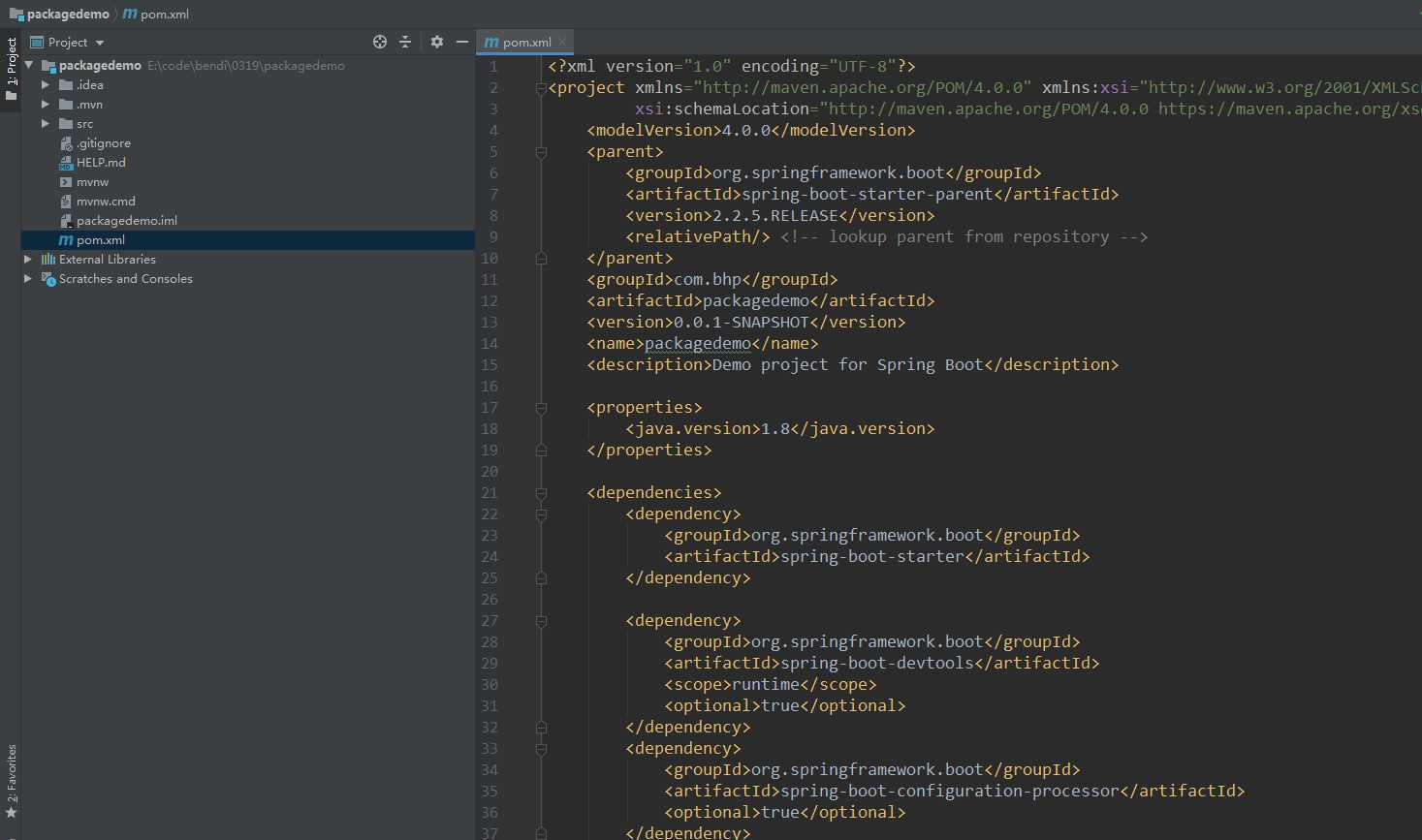Click the collapse all icon in Project panel

tap(405, 42)
